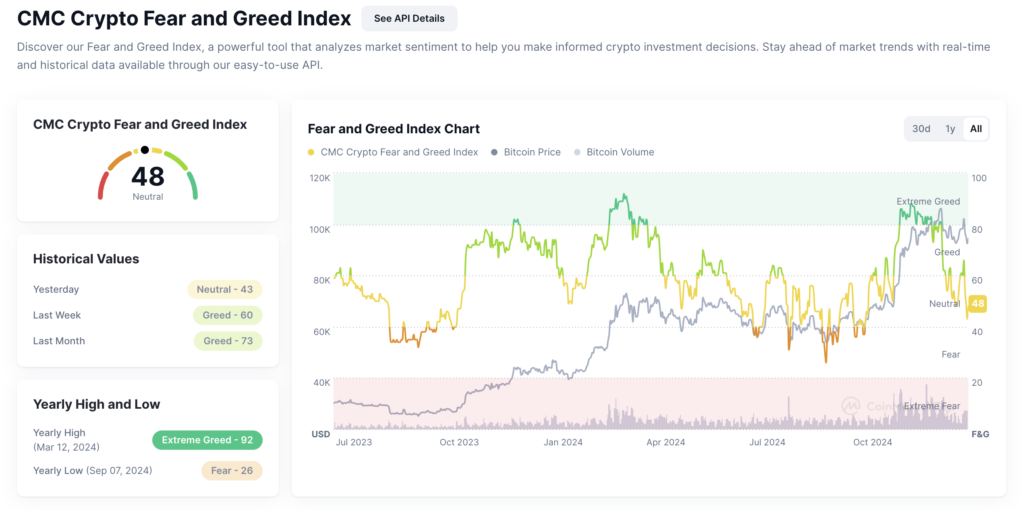
Task: Click the red extreme fear gauge segment
Action: 102,185
